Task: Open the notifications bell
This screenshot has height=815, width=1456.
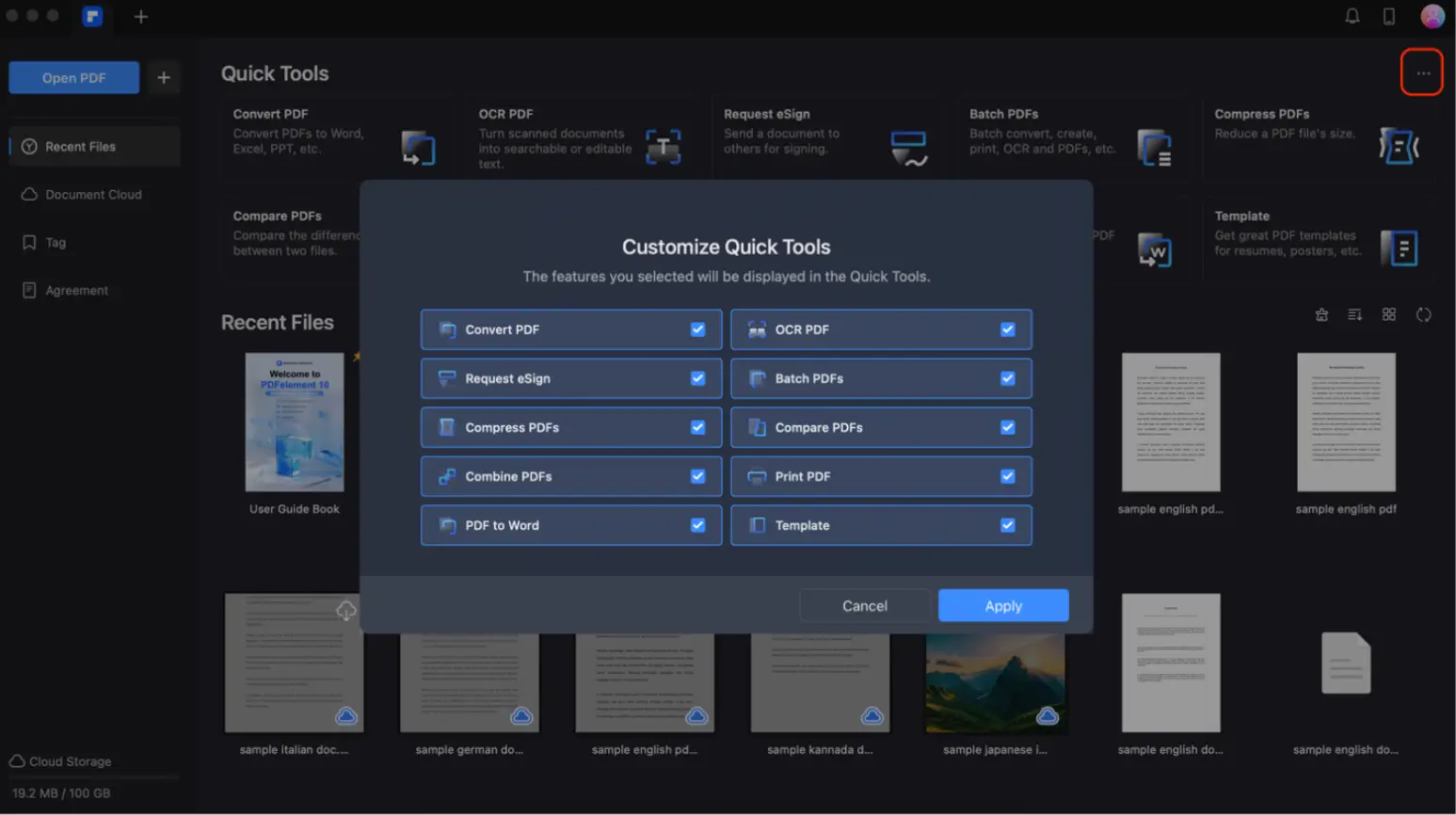Action: point(1352,16)
